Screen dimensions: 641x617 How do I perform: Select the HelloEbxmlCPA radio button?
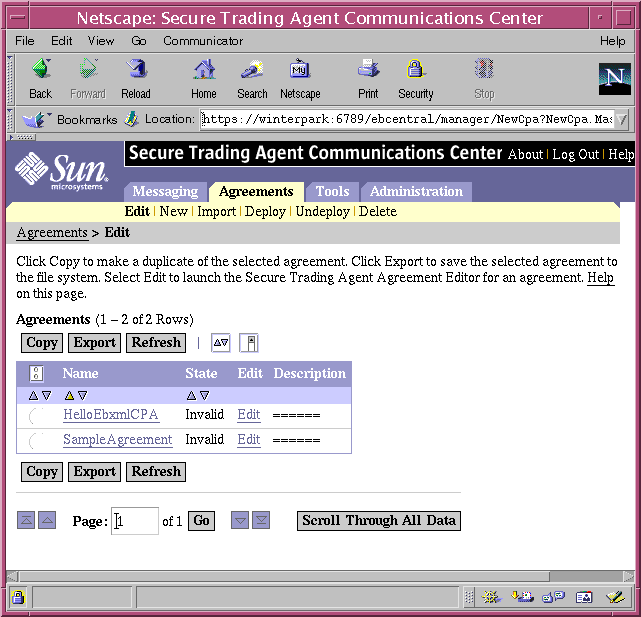(36, 415)
